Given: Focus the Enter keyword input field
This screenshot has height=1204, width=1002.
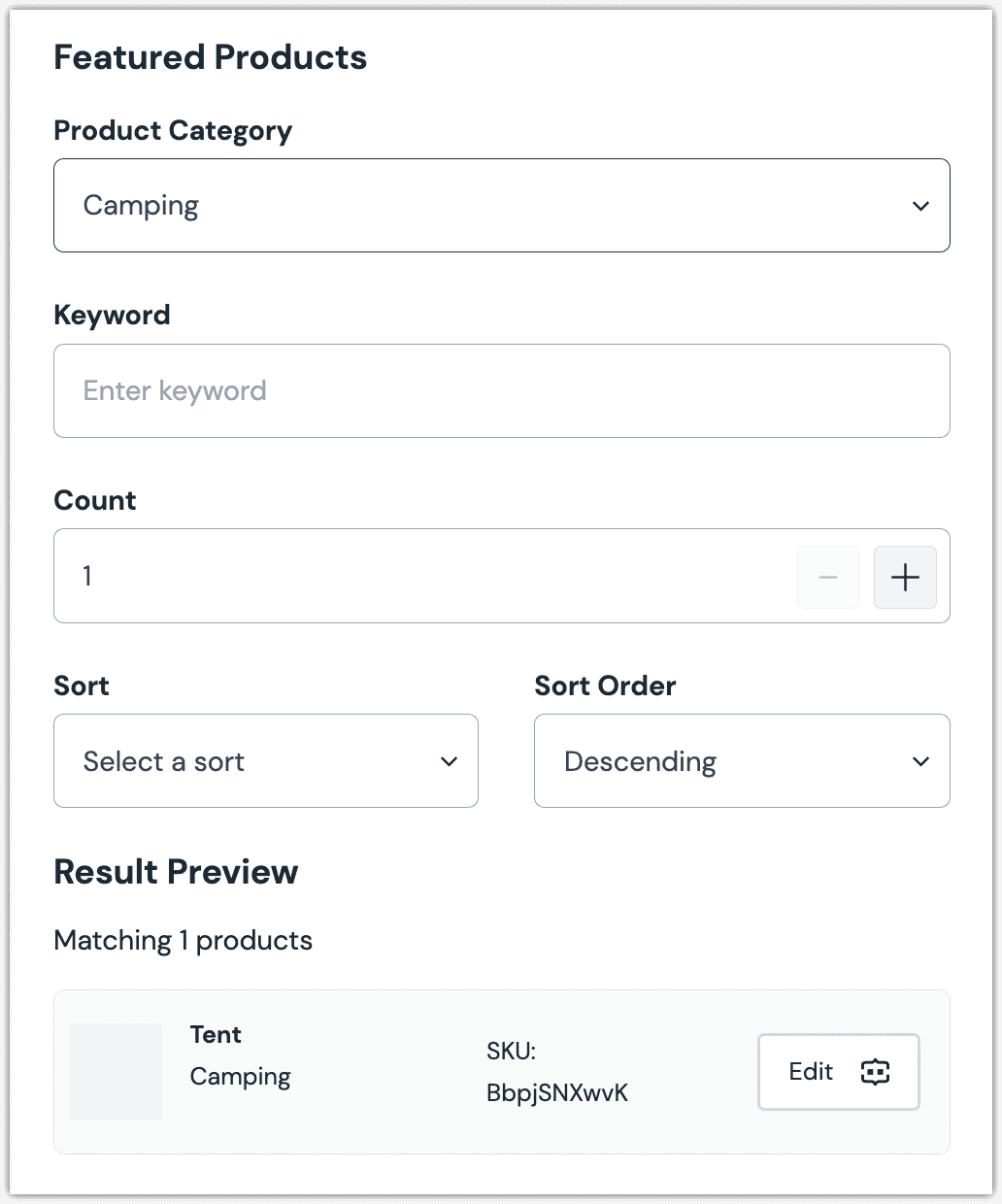Looking at the screenshot, I should (x=501, y=391).
